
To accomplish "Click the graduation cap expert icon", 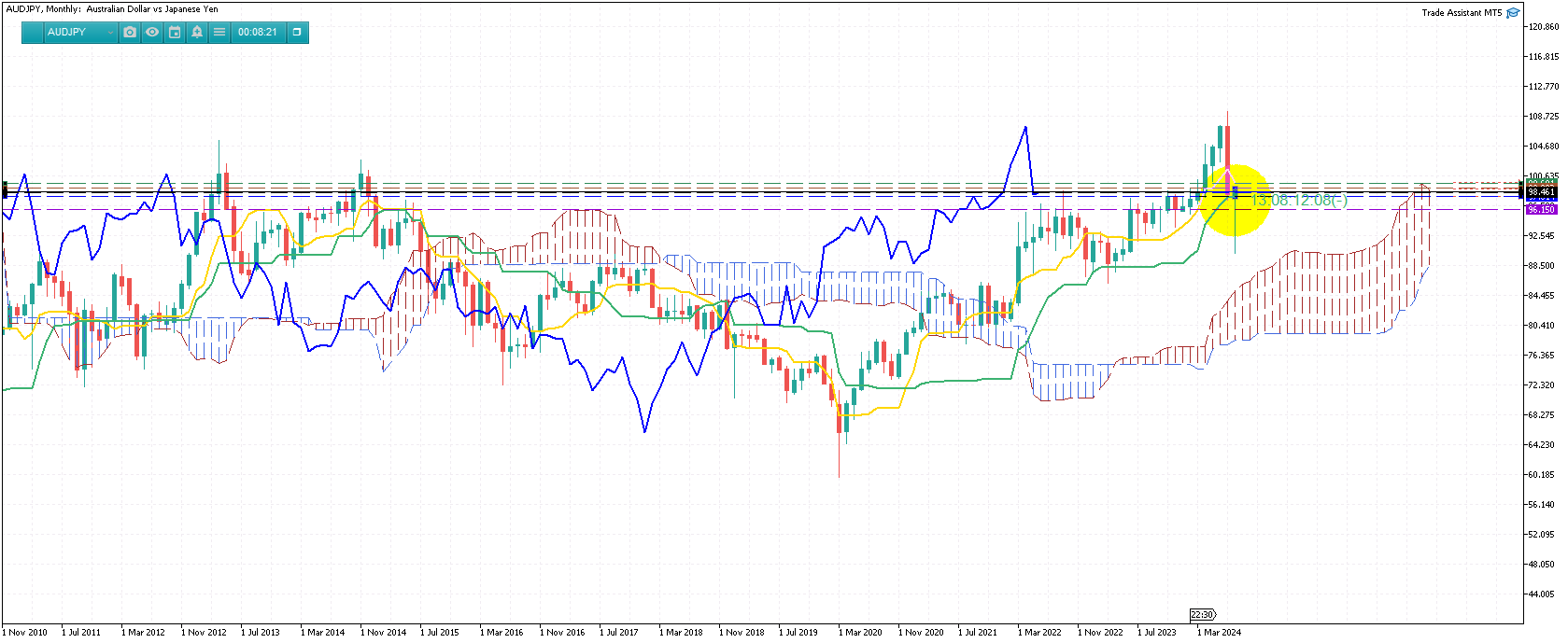I will coord(1513,12).
